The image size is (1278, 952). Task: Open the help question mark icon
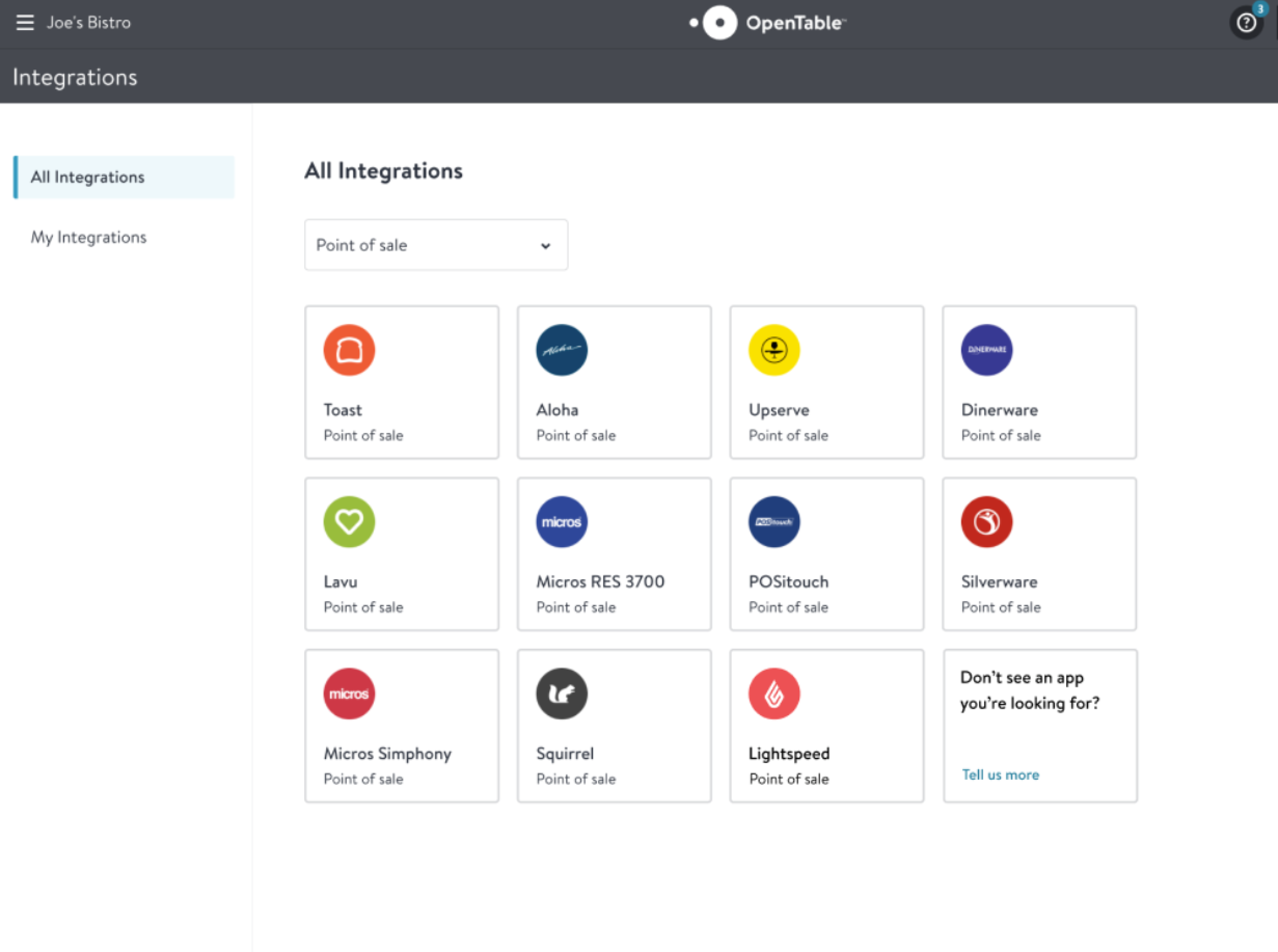1246,23
